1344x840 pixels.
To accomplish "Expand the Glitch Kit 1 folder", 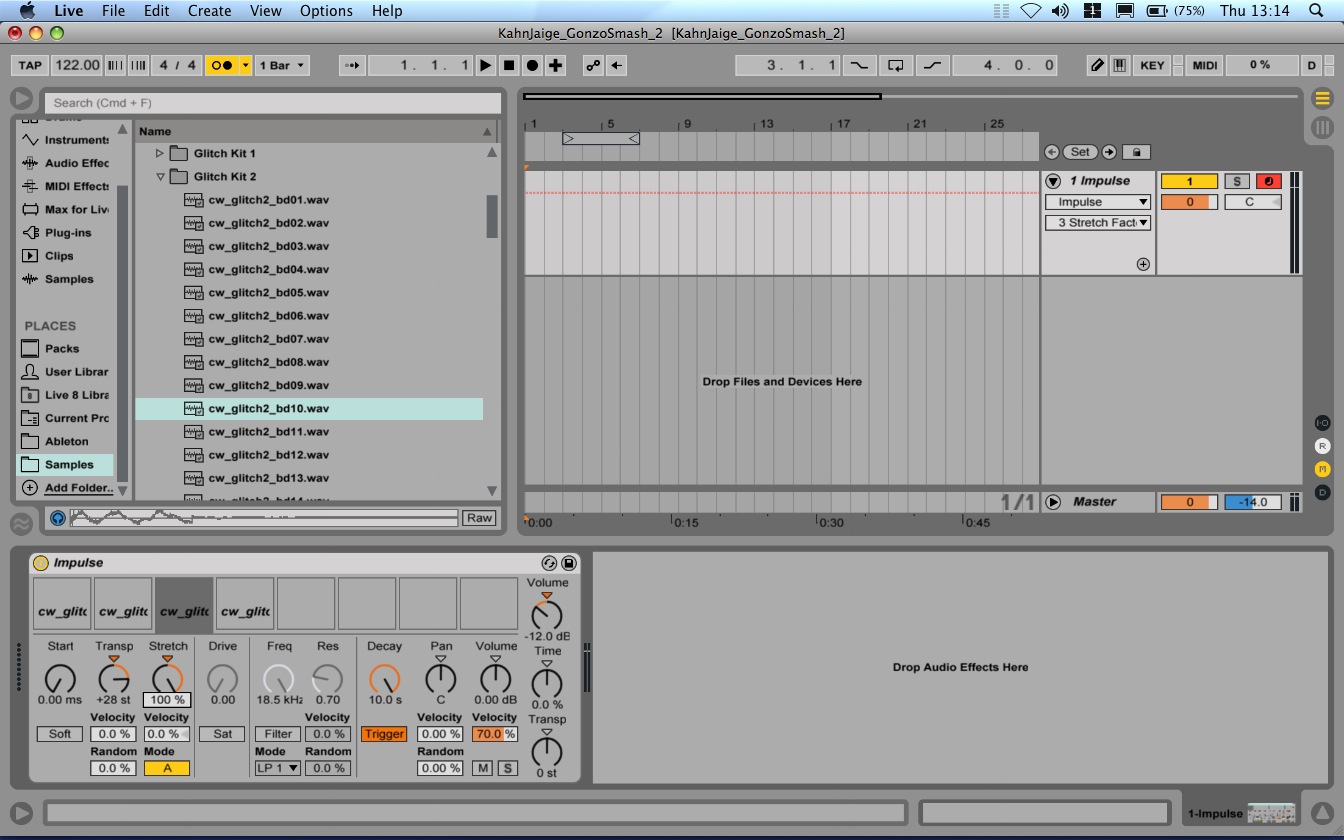I will tap(160, 153).
